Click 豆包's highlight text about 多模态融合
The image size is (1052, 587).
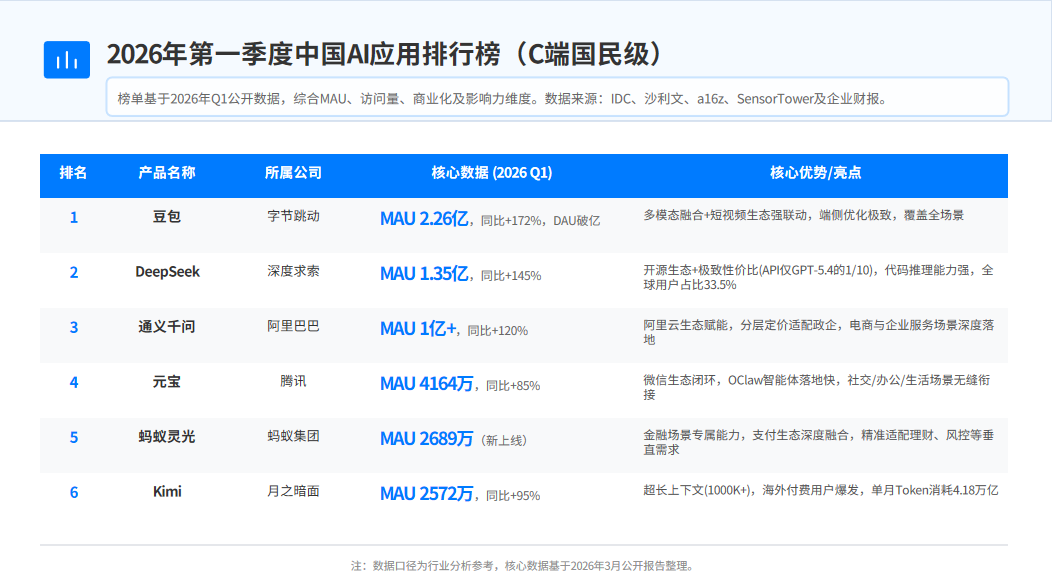tap(803, 215)
